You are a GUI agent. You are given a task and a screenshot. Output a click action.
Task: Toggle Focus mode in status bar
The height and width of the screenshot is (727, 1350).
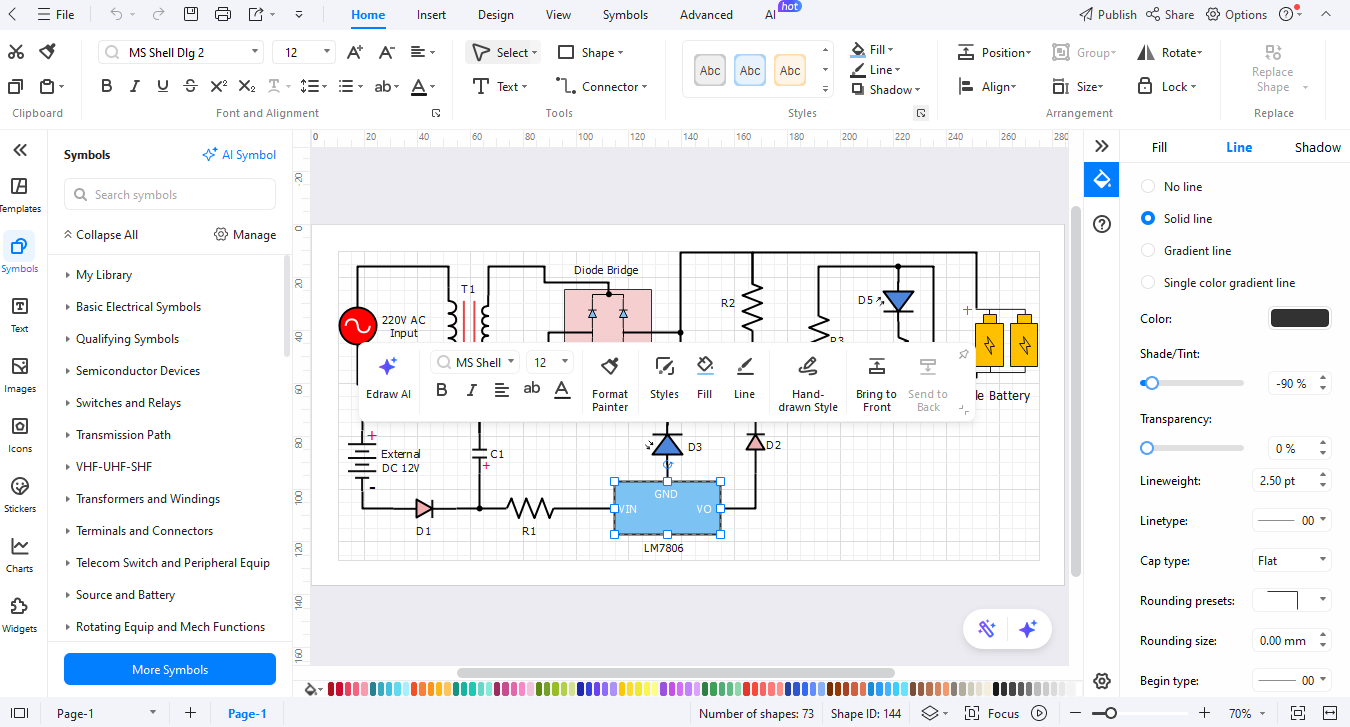(993, 713)
